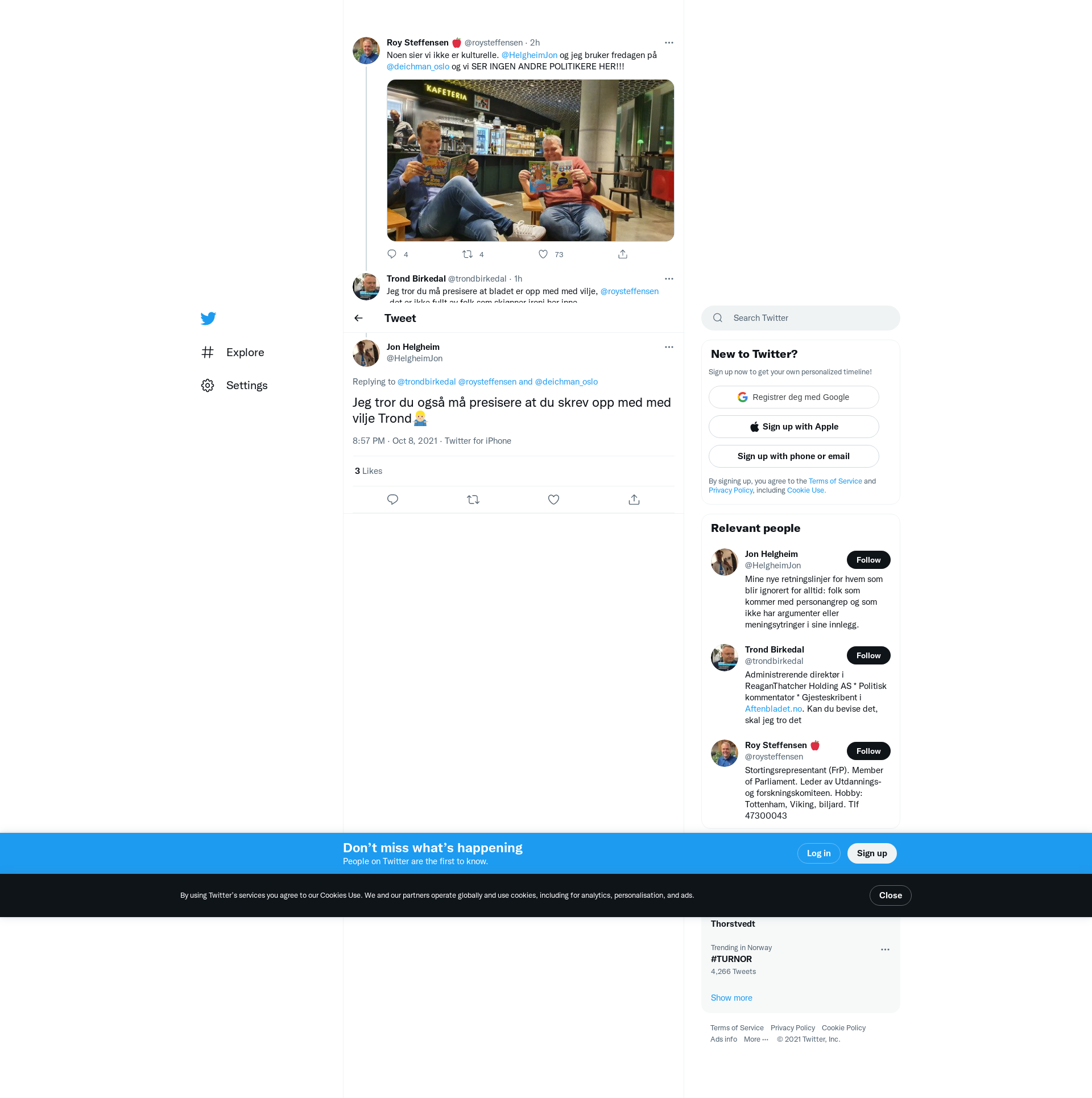Screen dimensions: 1092x1098
Task: Sign up with Apple
Action: click(x=793, y=427)
